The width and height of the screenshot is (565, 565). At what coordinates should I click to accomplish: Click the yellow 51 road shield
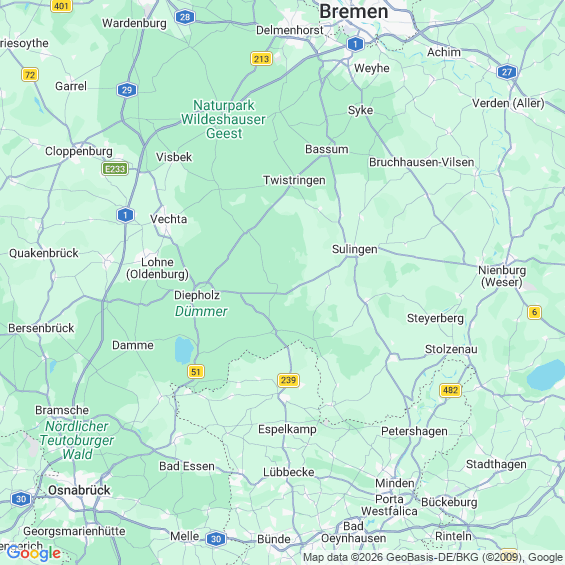tap(196, 372)
